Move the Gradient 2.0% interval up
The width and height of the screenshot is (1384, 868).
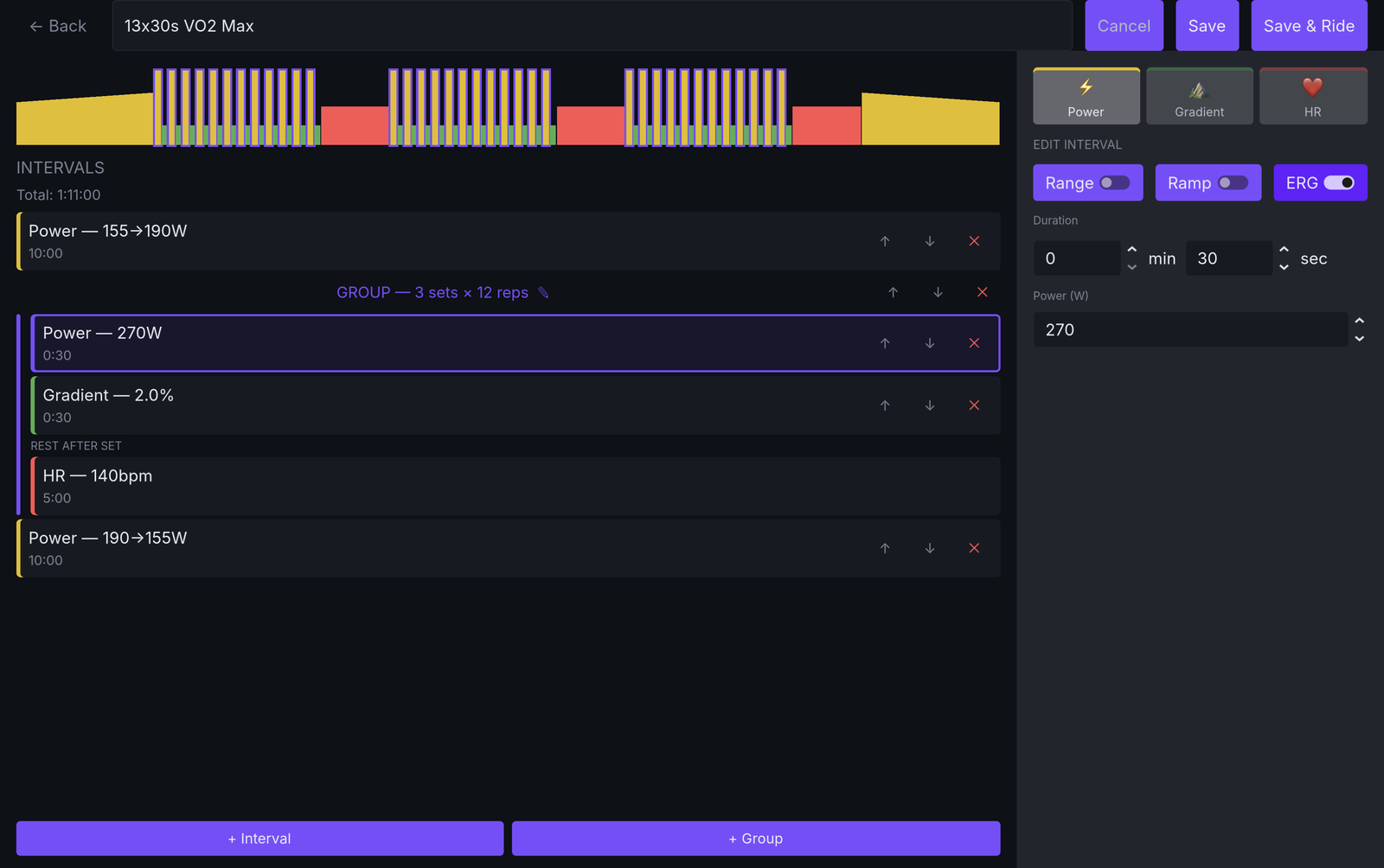tap(885, 405)
